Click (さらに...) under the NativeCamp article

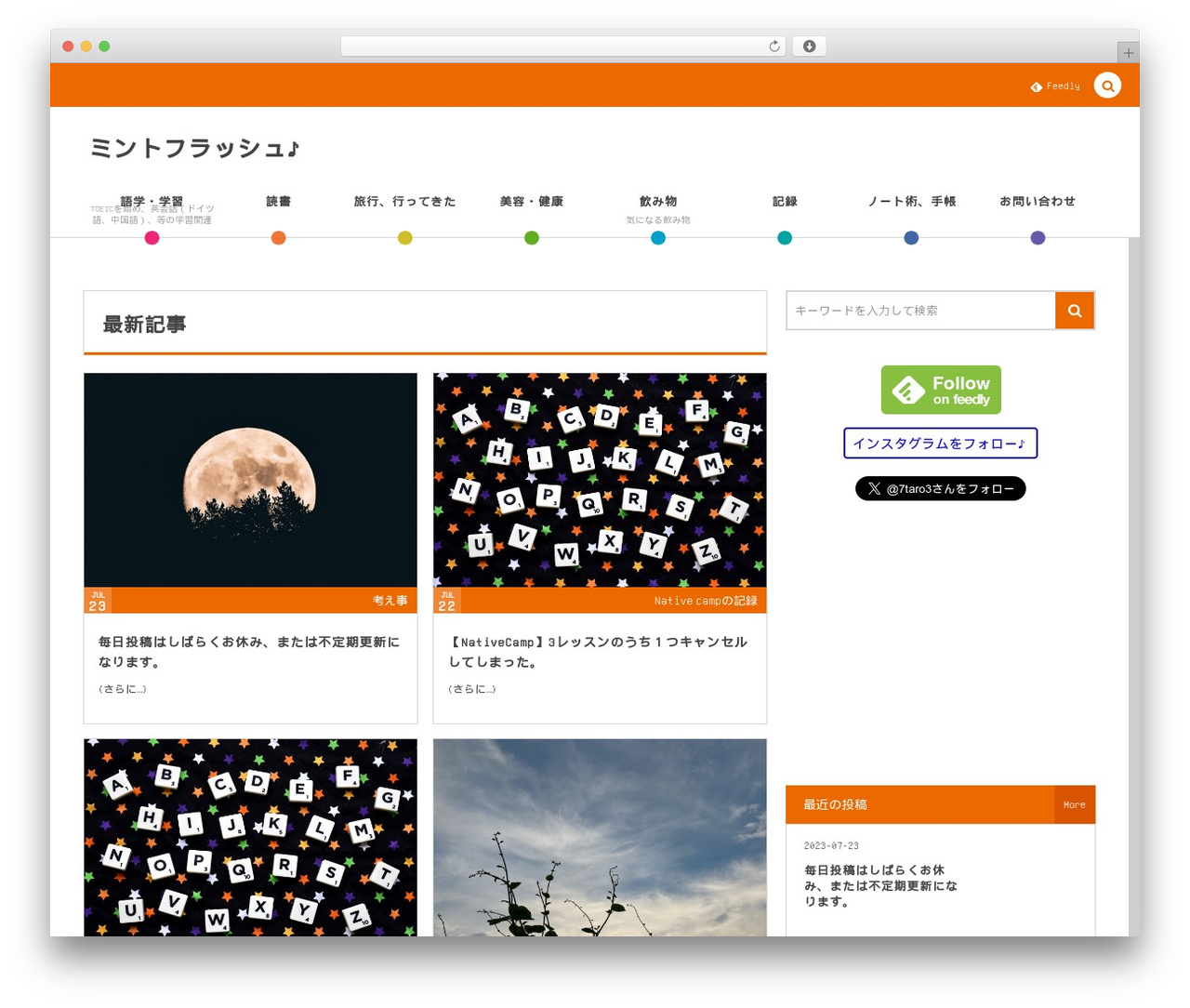[471, 689]
